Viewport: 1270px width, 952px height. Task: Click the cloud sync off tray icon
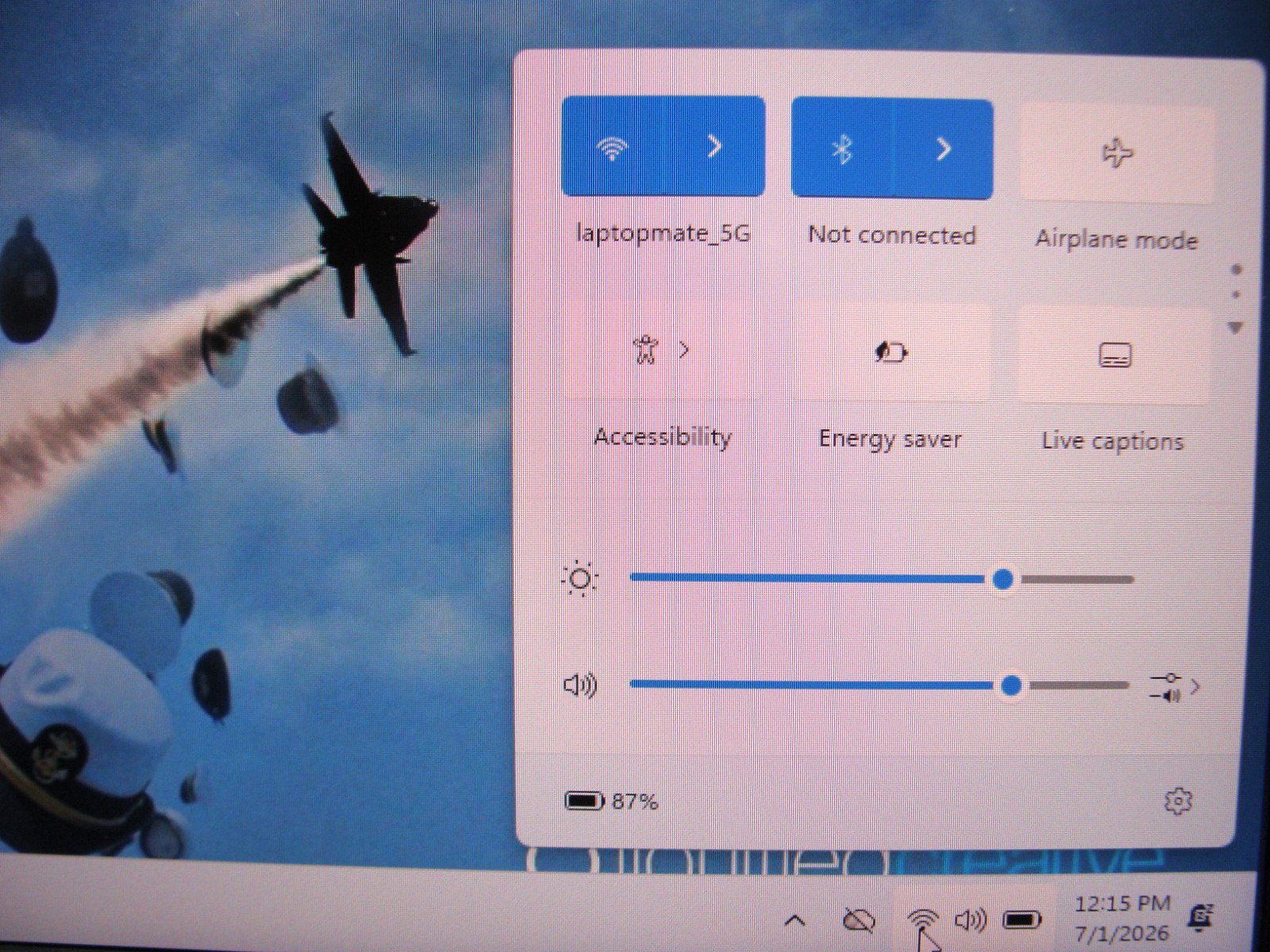(x=858, y=921)
